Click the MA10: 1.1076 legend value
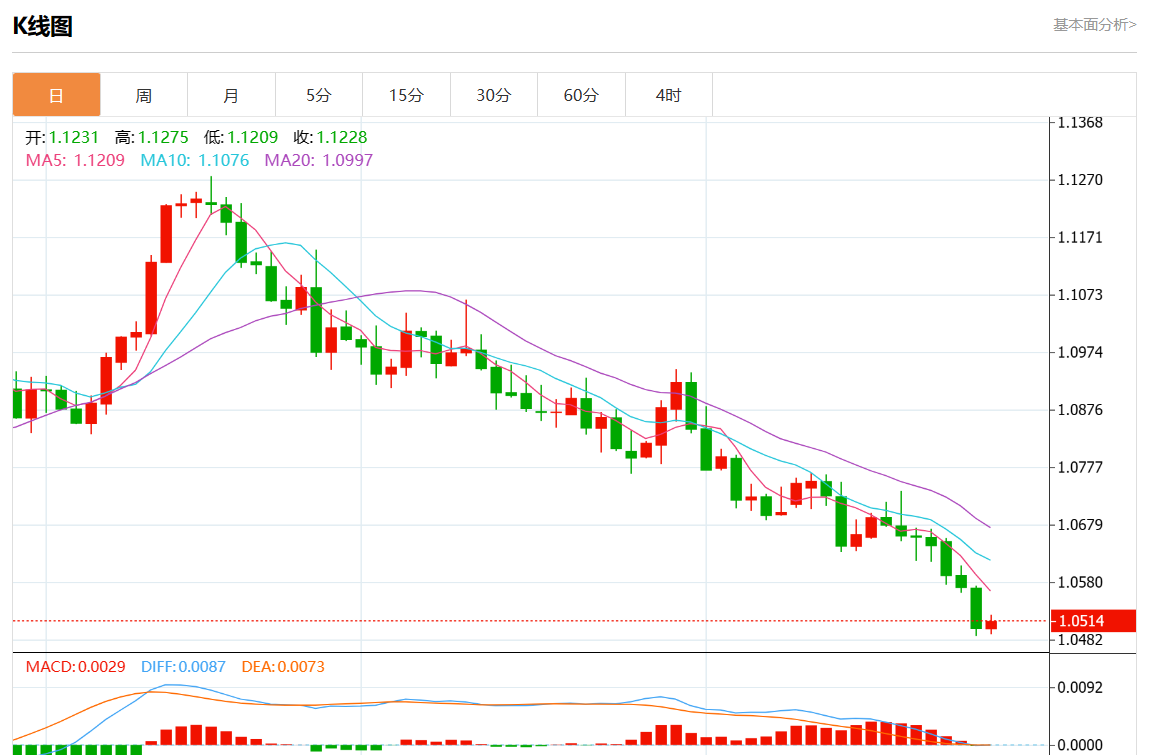The width and height of the screenshot is (1168, 755). pos(194,160)
